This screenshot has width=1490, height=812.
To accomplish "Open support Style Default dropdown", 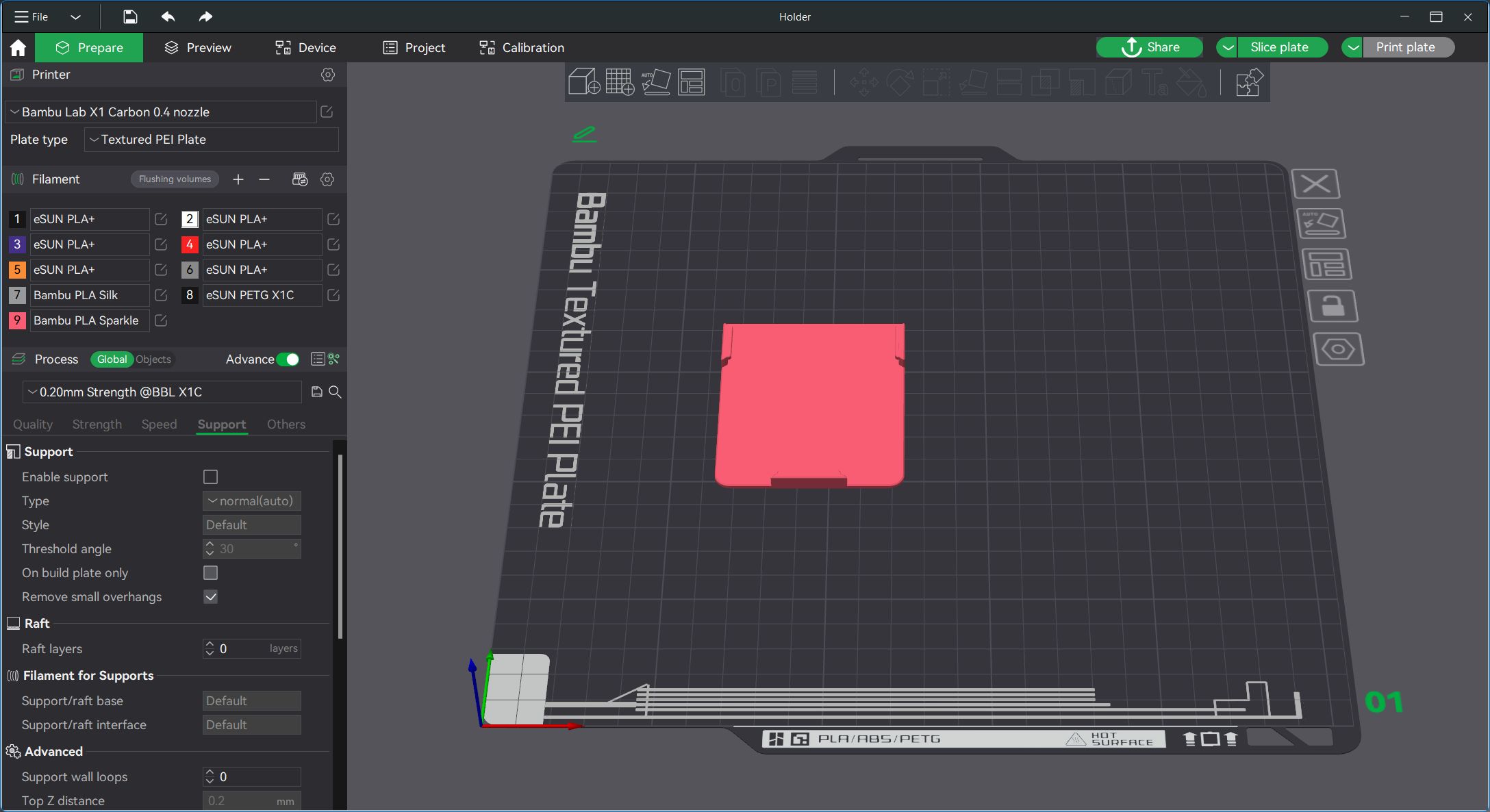I will point(251,525).
